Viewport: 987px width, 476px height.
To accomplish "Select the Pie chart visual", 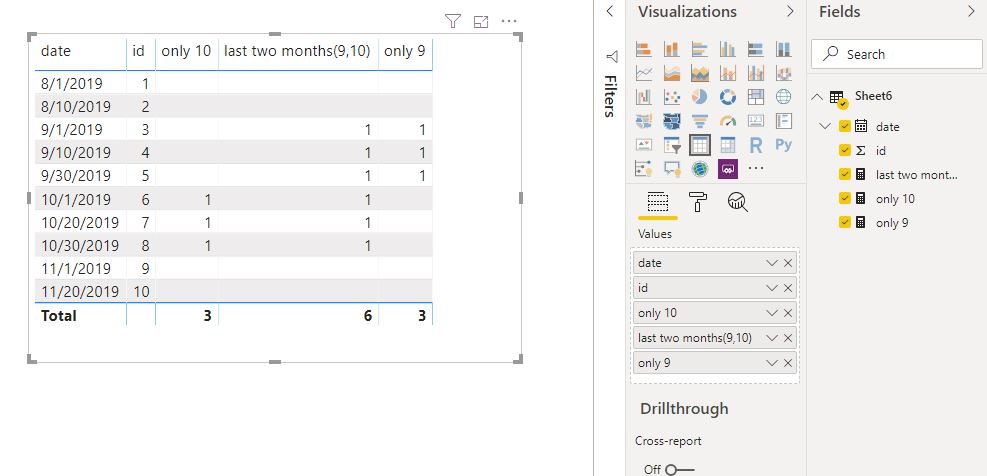I will tap(699, 97).
